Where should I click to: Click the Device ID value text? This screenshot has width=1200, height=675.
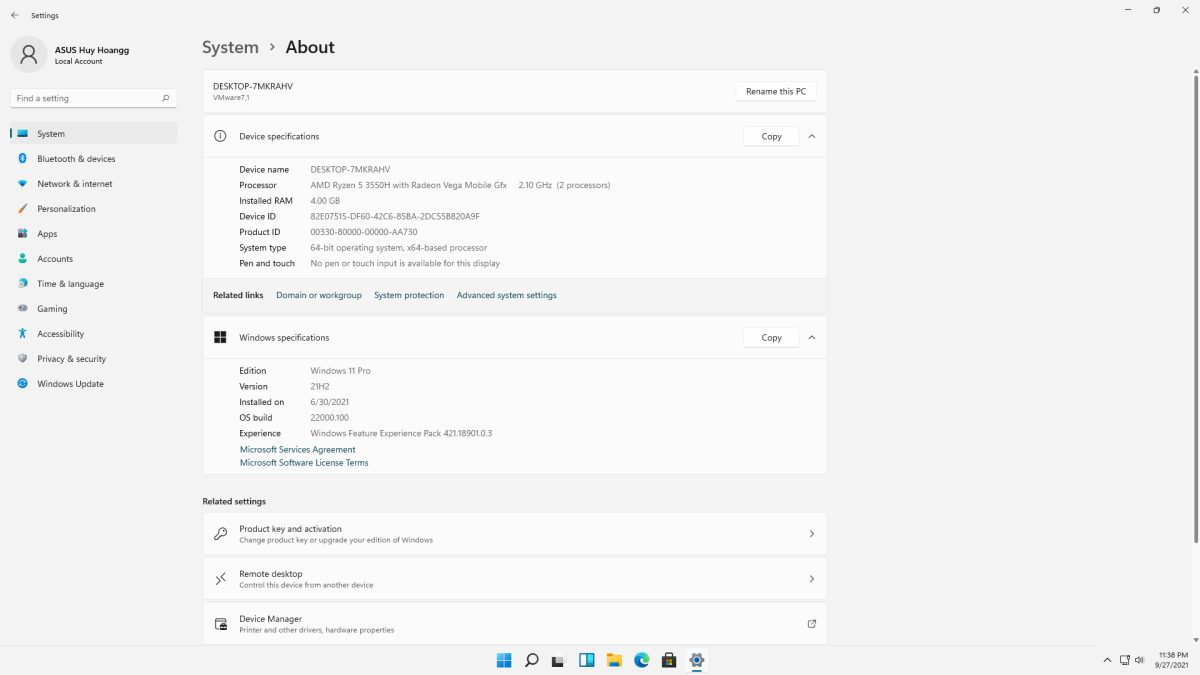[395, 216]
